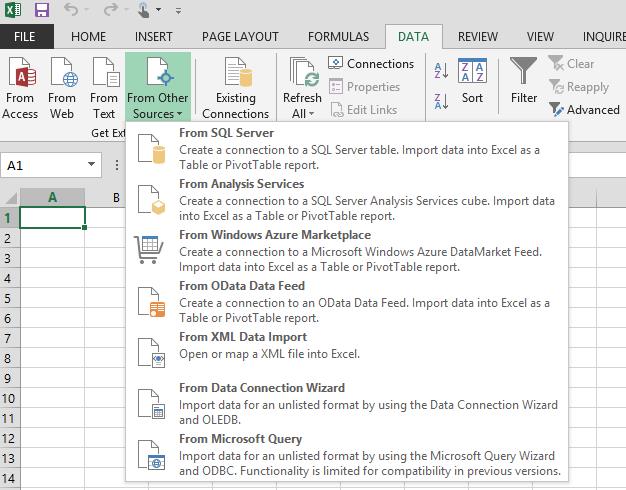Toggle Touch/Mouse mode icon
The image size is (626, 490).
[143, 10]
